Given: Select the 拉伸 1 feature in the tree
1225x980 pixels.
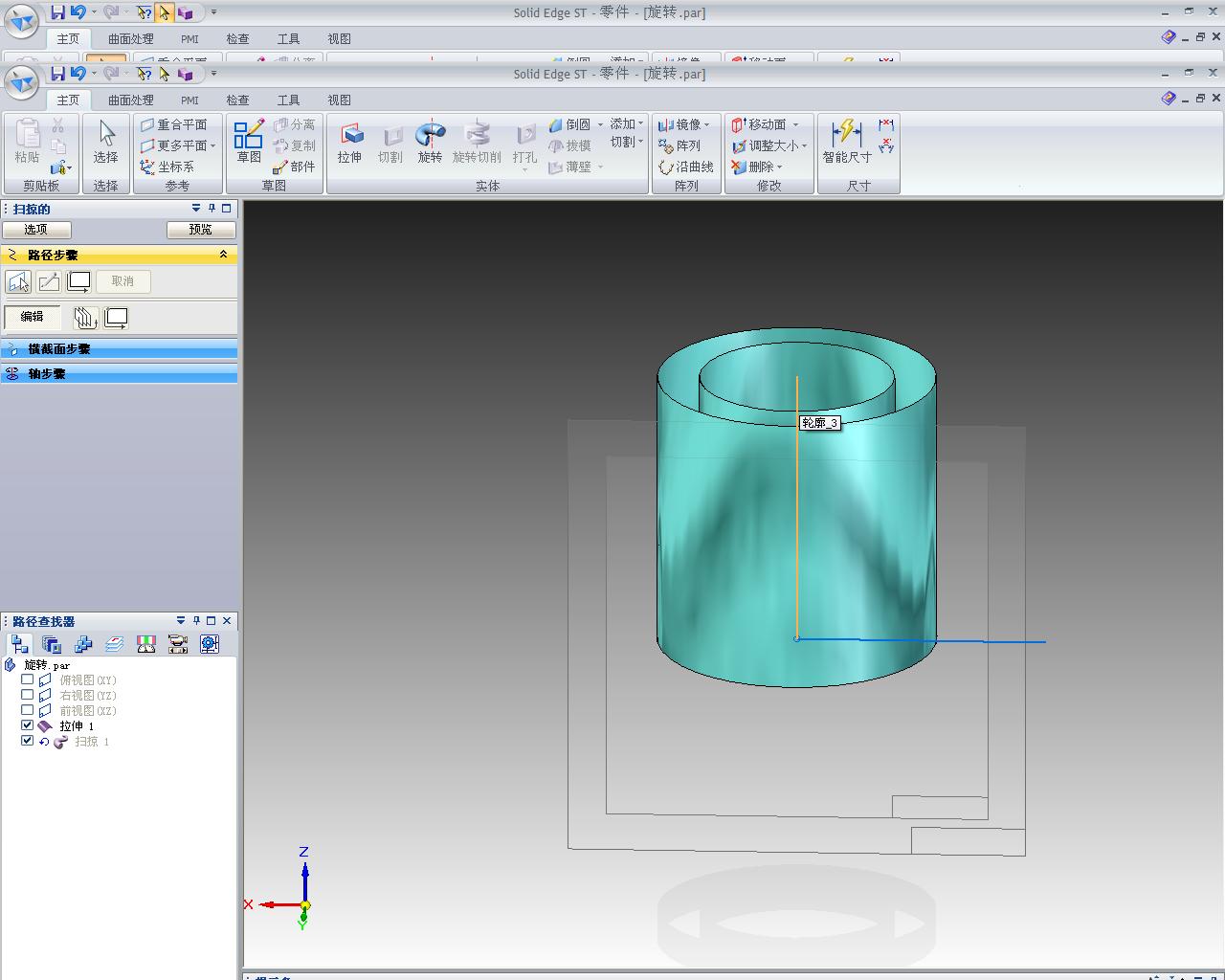Looking at the screenshot, I should 77,726.
